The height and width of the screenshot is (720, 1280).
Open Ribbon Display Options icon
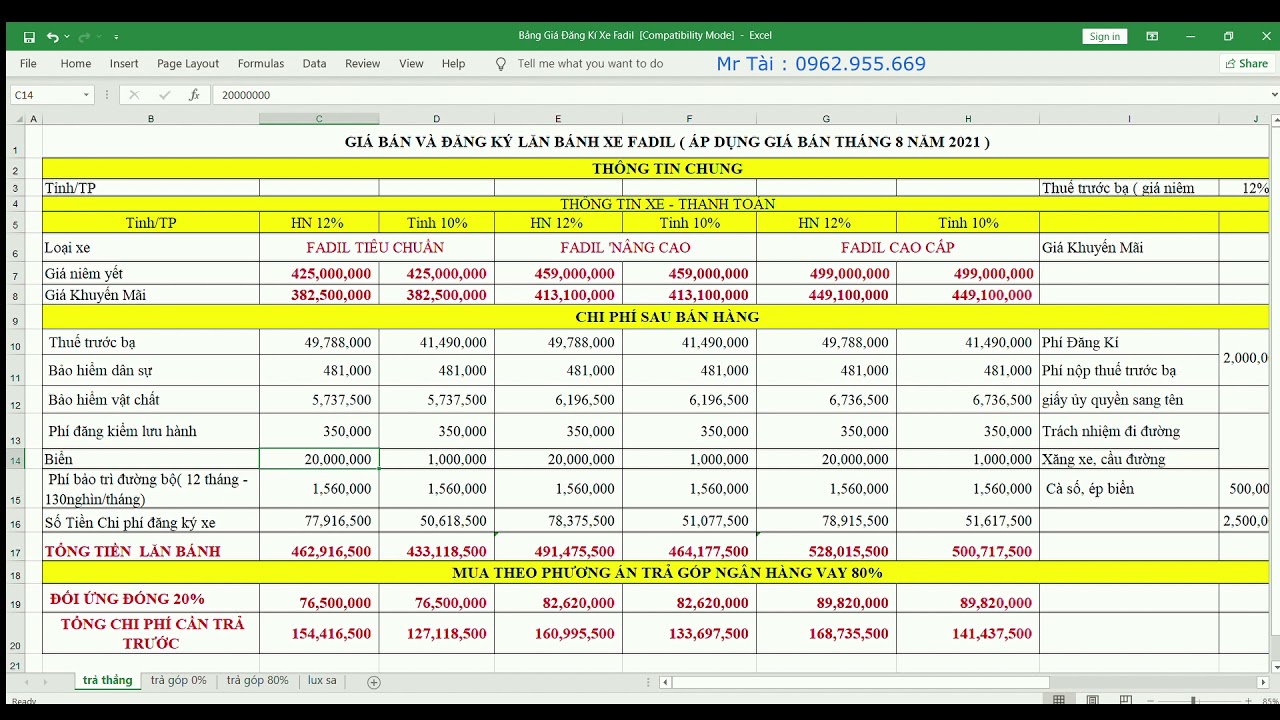click(x=1152, y=36)
